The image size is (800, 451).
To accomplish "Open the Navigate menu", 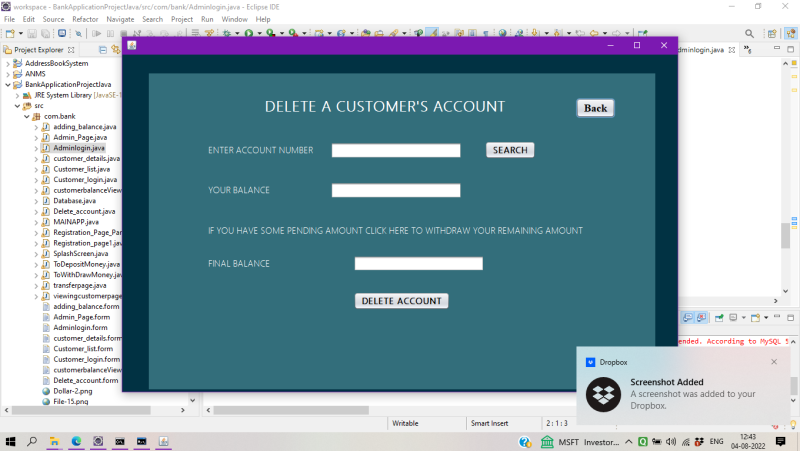I will (x=120, y=19).
